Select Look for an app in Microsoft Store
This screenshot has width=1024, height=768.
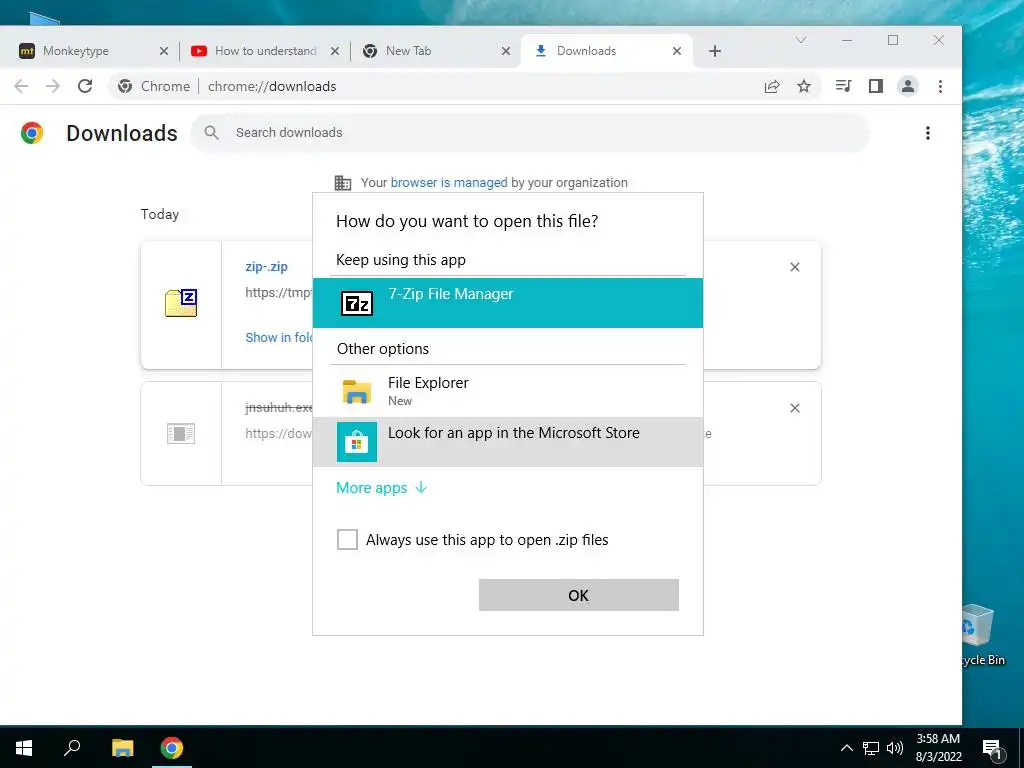click(507, 441)
